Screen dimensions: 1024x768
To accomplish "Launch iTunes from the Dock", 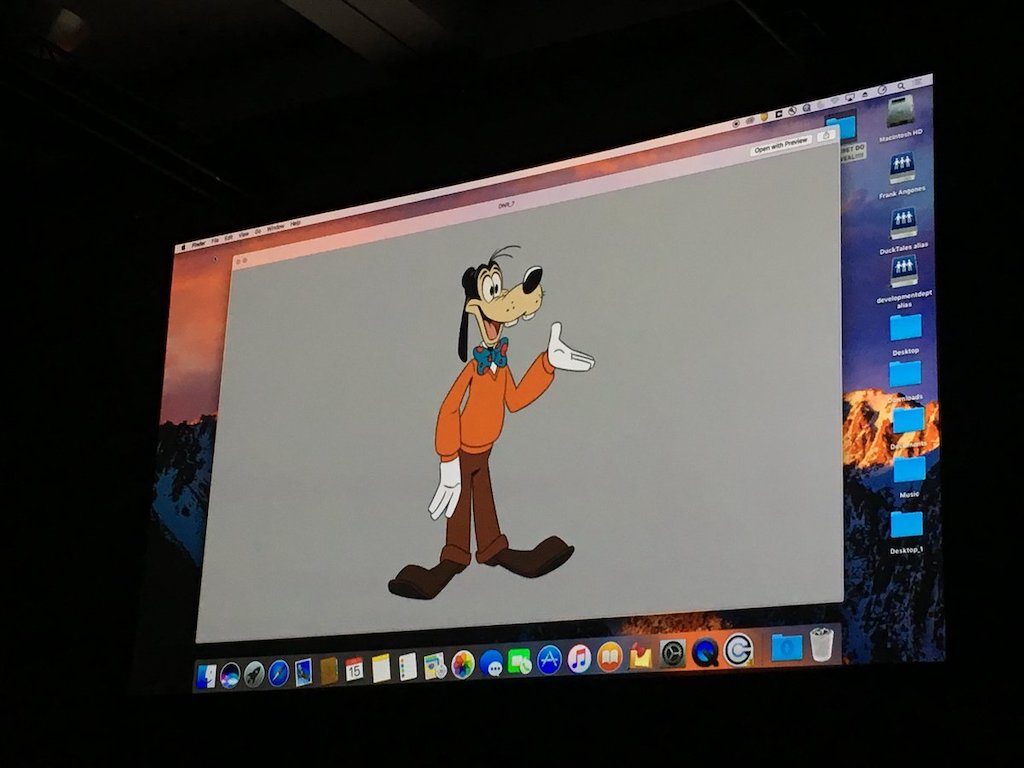I will [579, 658].
